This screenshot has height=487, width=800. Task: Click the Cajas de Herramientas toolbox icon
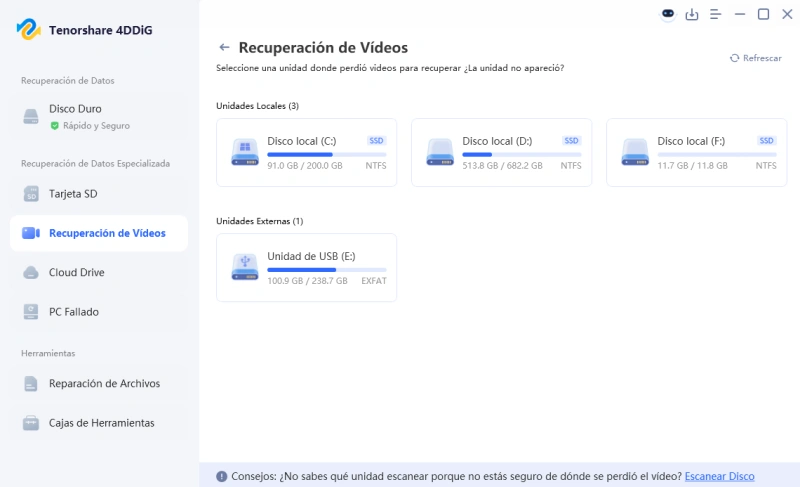(31, 423)
